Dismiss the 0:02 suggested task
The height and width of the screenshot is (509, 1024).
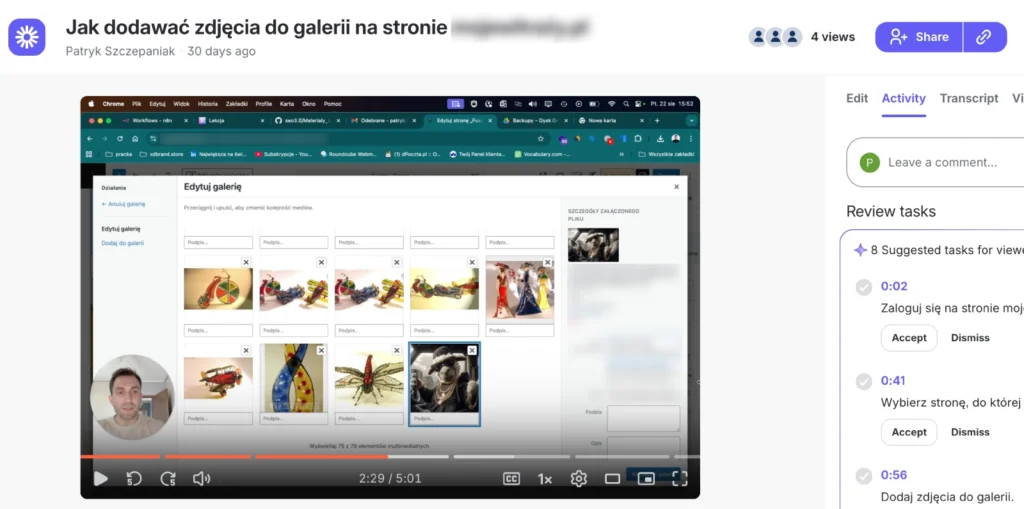[970, 338]
